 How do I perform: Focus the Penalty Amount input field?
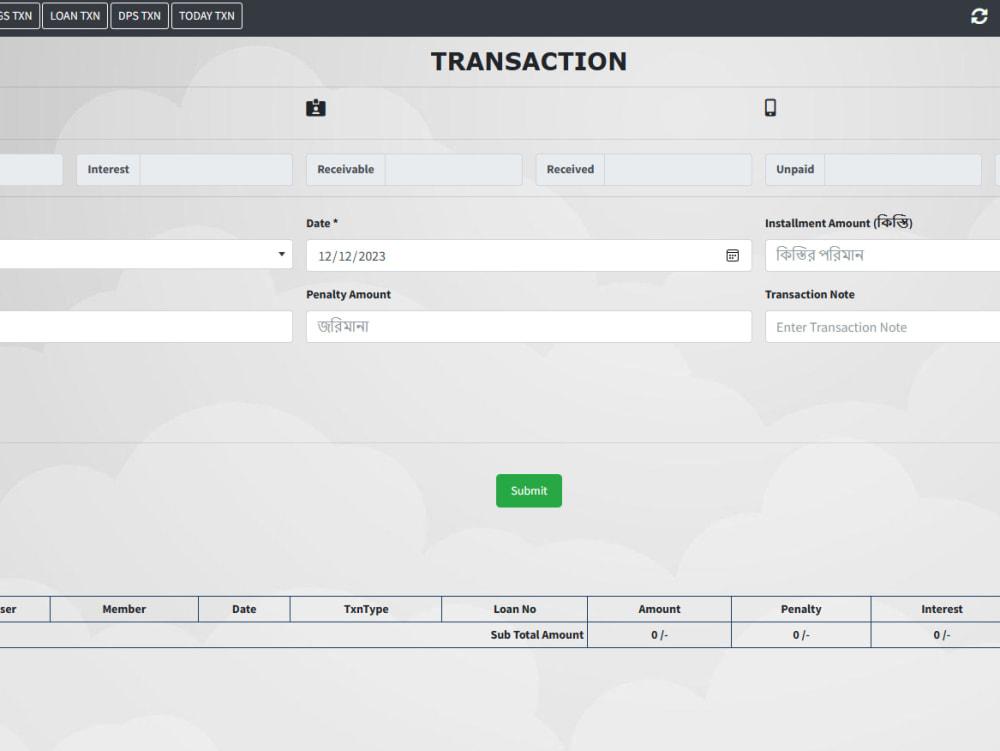tap(529, 326)
